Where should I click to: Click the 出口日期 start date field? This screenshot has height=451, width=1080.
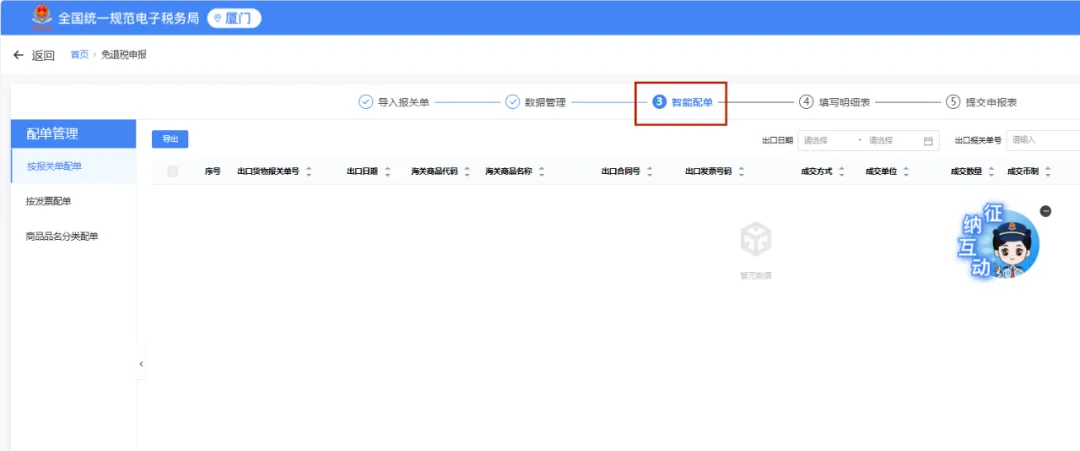coord(826,140)
